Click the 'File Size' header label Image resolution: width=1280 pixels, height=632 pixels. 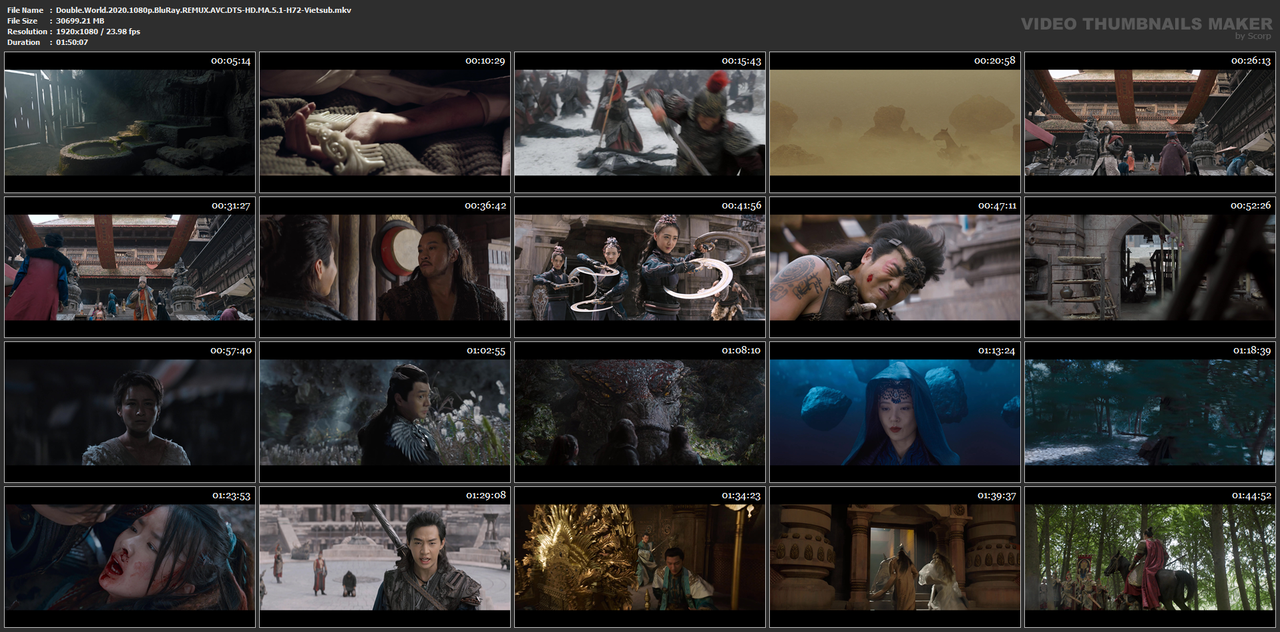(x=23, y=21)
